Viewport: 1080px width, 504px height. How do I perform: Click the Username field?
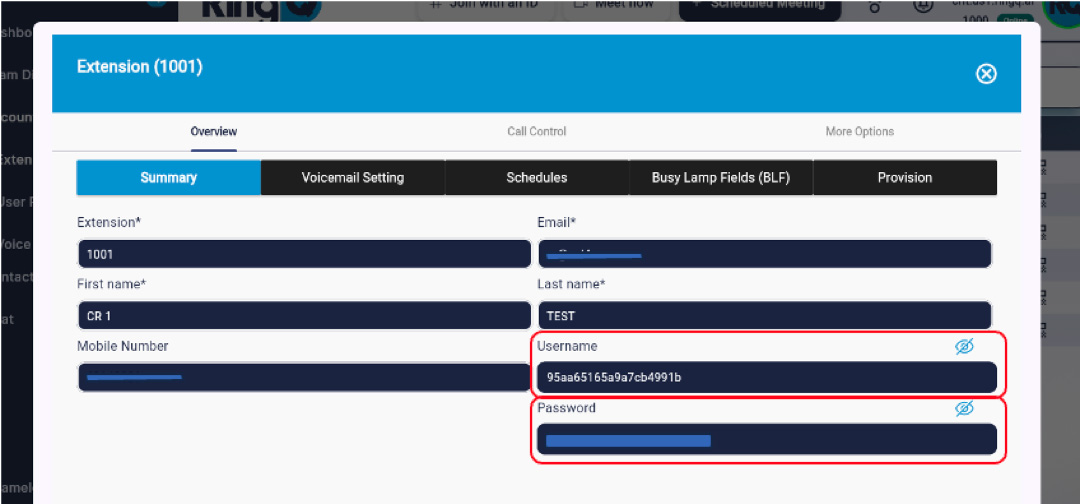point(766,377)
